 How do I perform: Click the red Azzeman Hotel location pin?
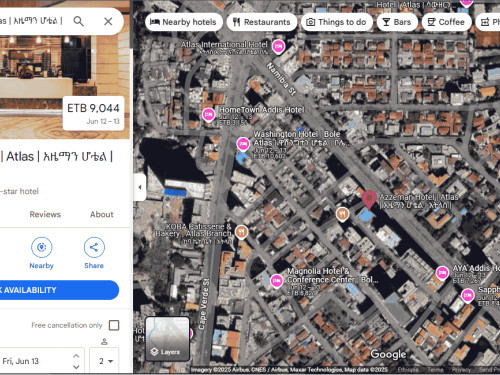[369, 200]
